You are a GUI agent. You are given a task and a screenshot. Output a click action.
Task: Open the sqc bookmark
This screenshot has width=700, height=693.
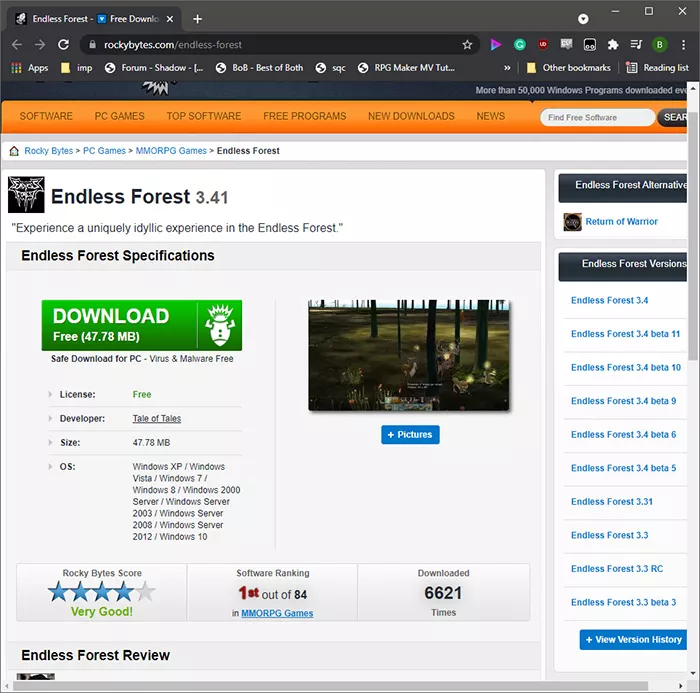pos(331,68)
